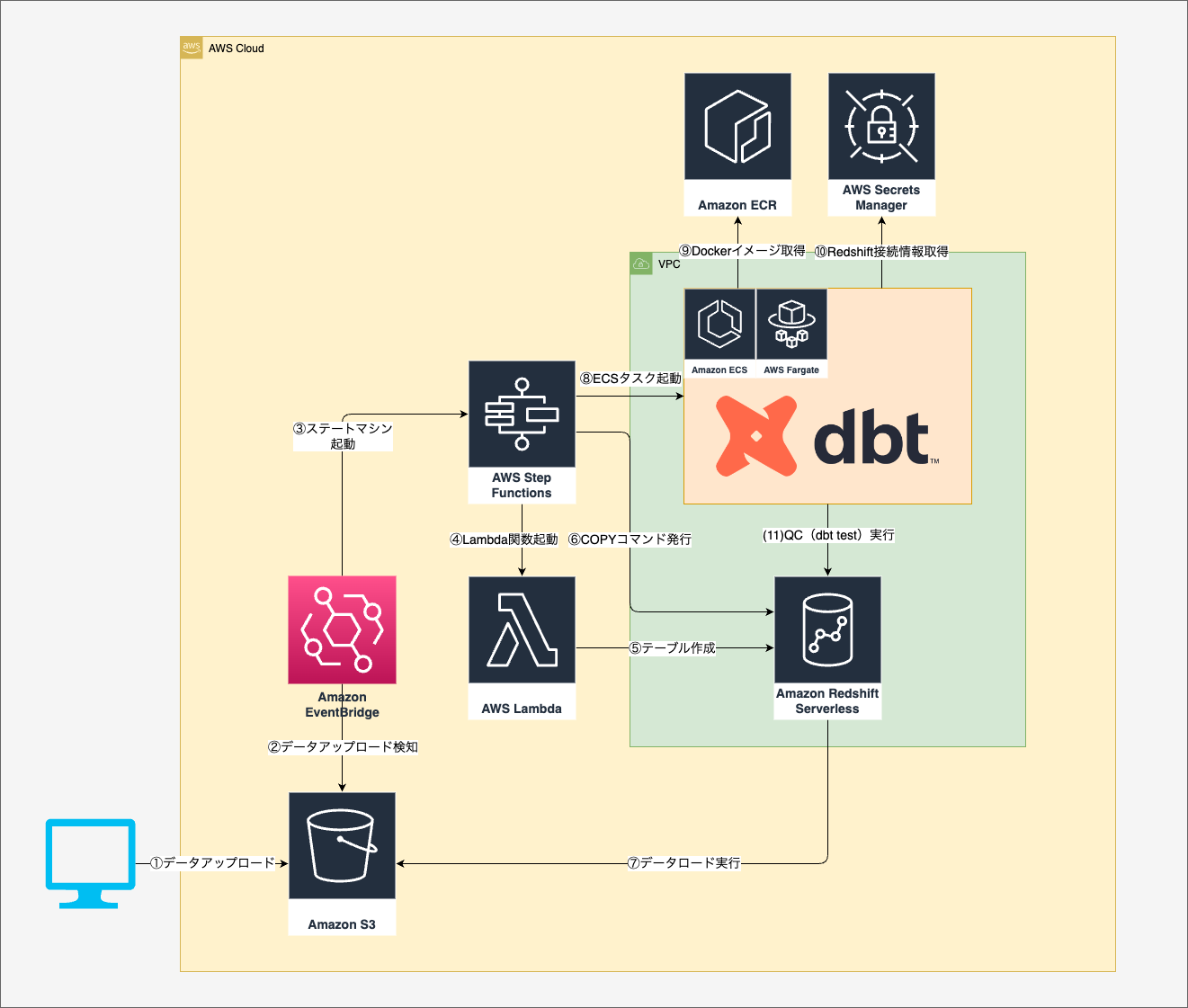Viewport: 1188px width, 1008px height.
Task: Click the Amazon Redshift Serverless icon
Action: click(827, 630)
